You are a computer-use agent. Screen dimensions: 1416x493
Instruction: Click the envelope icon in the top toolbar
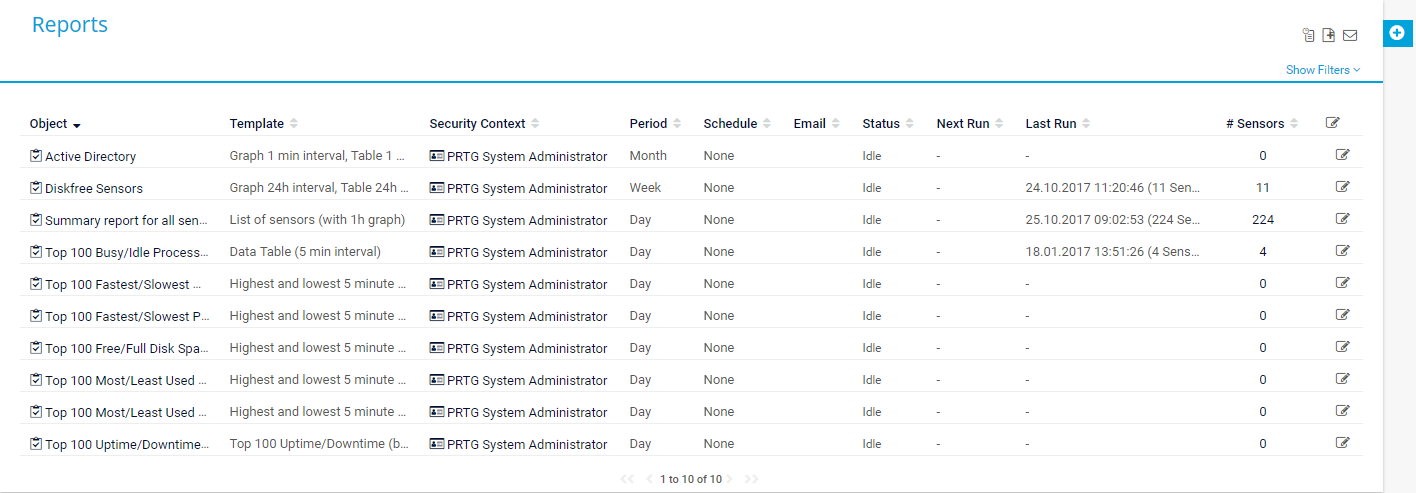coord(1350,36)
